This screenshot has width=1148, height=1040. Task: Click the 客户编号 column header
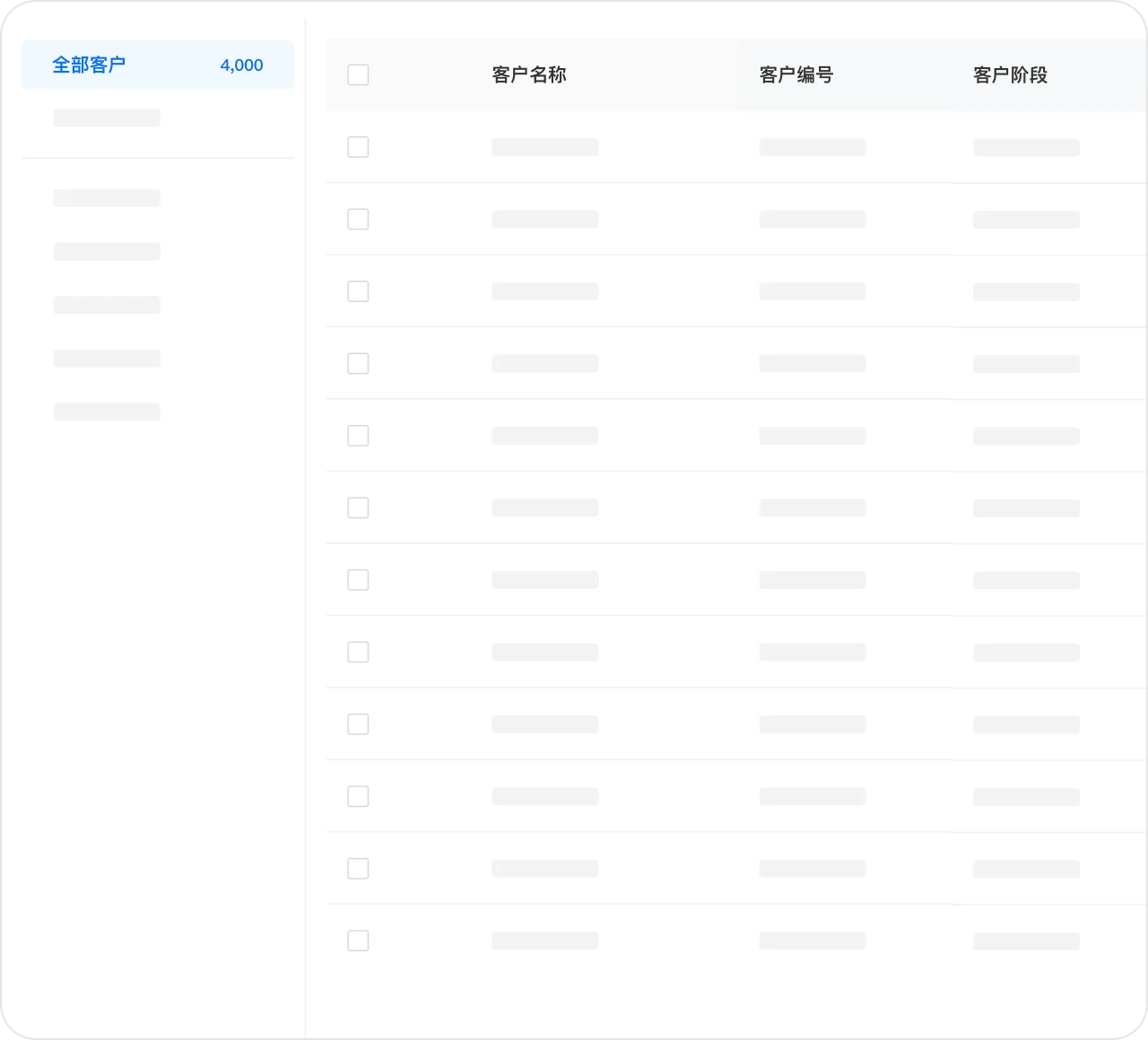[796, 75]
